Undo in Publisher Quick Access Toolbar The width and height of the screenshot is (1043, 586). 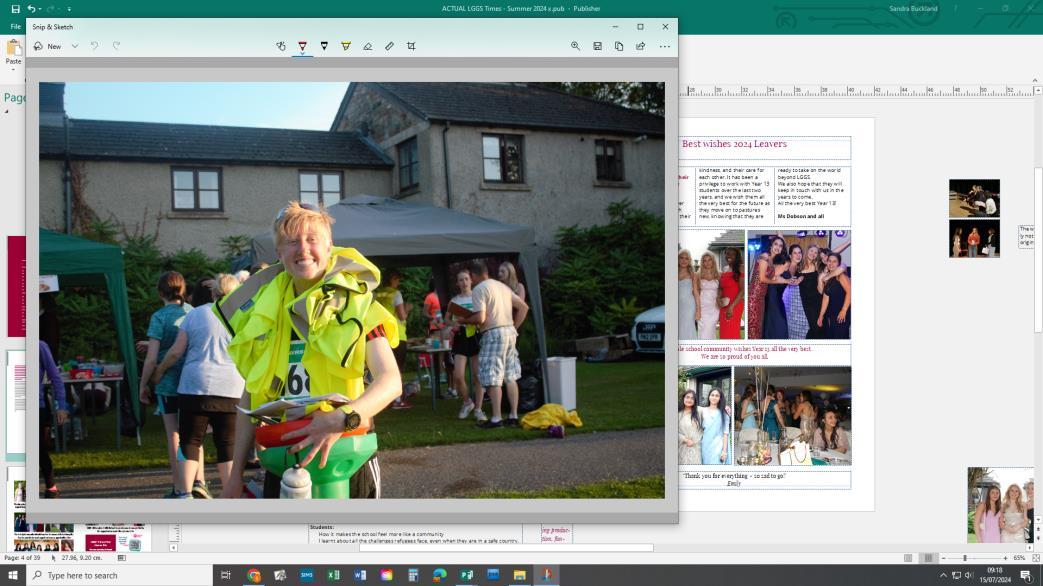[31, 9]
